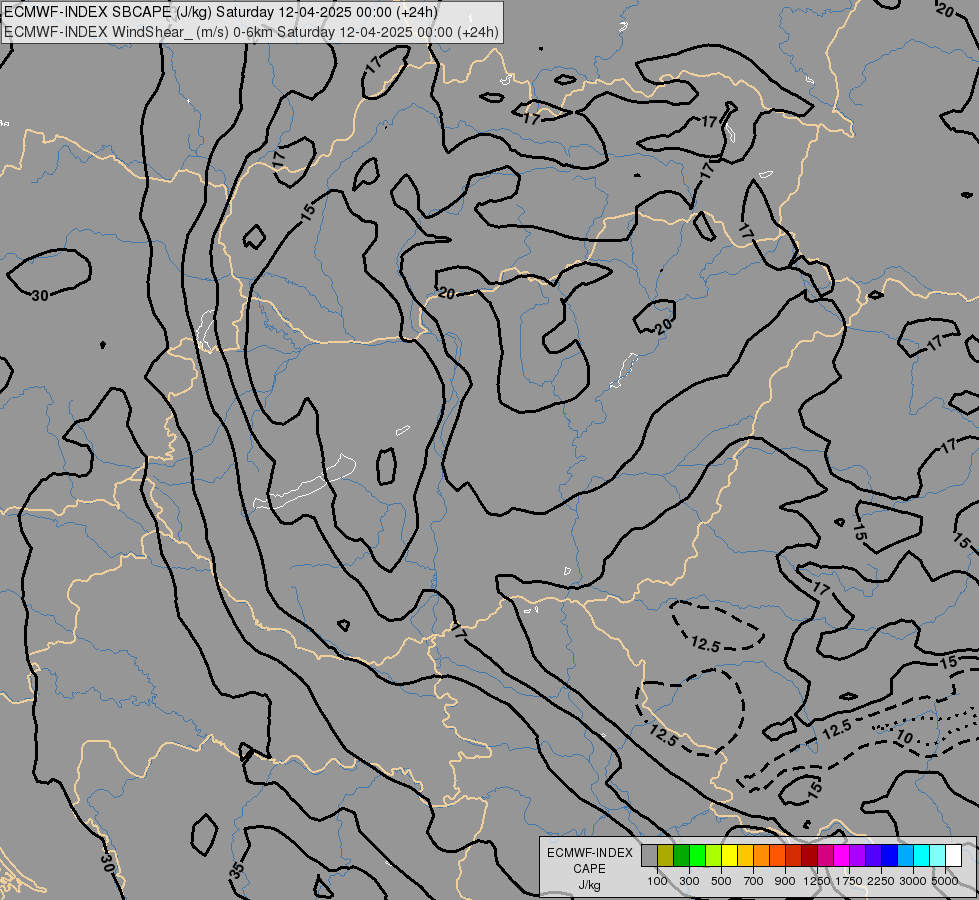This screenshot has width=979, height=900.
Task: Click the '35' wind shear contour label
Action: tap(237, 869)
